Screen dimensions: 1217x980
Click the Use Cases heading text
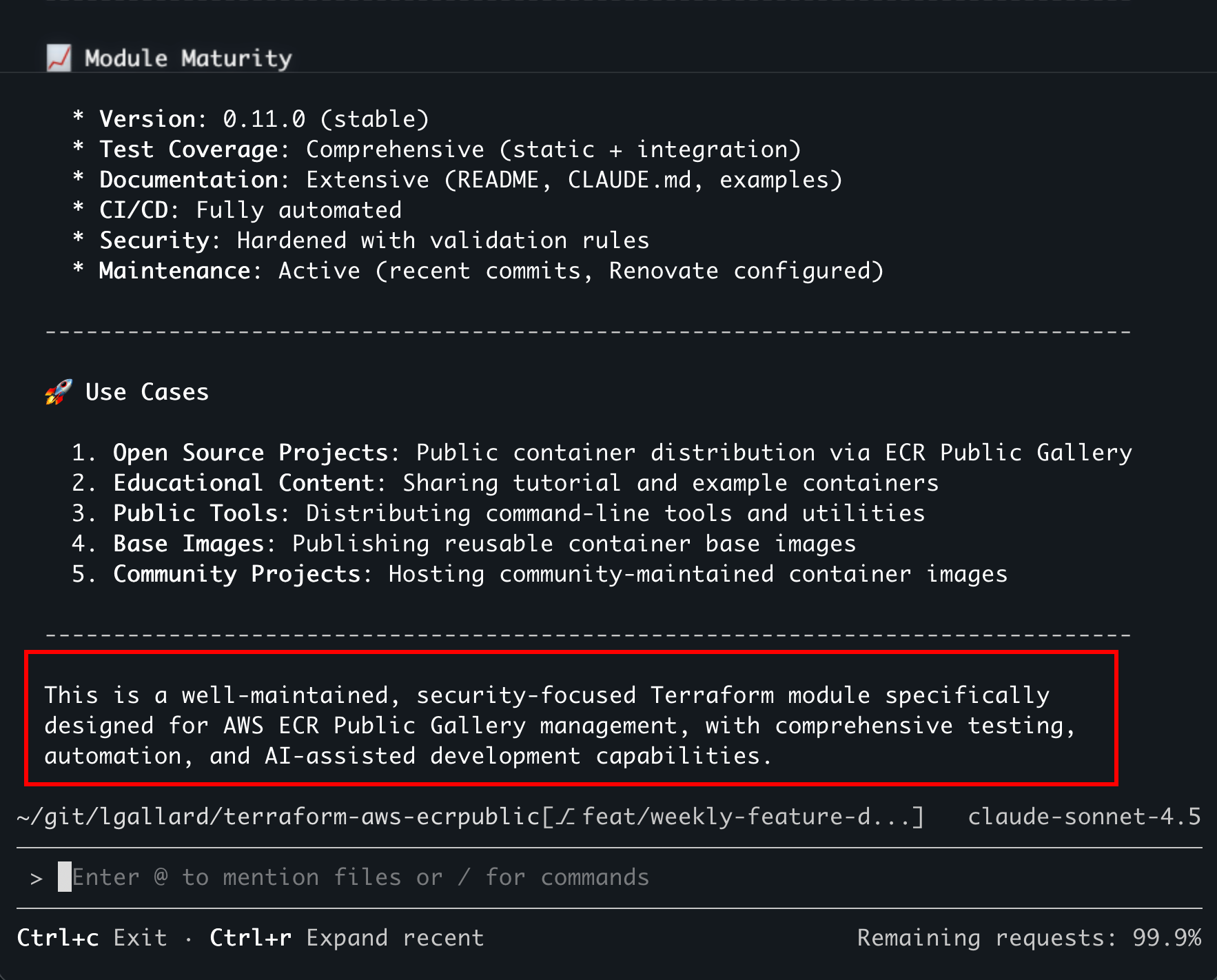147,392
